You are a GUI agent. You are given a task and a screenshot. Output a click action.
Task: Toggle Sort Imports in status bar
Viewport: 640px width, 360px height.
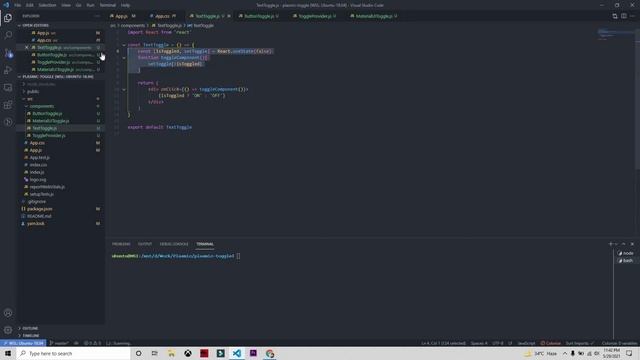pyautogui.click(x=579, y=343)
